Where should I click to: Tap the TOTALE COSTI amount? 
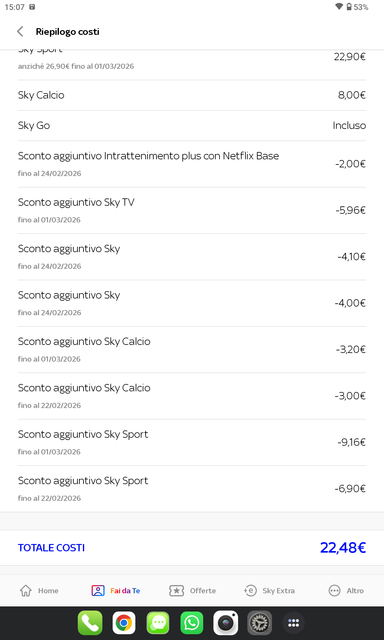(x=343, y=548)
